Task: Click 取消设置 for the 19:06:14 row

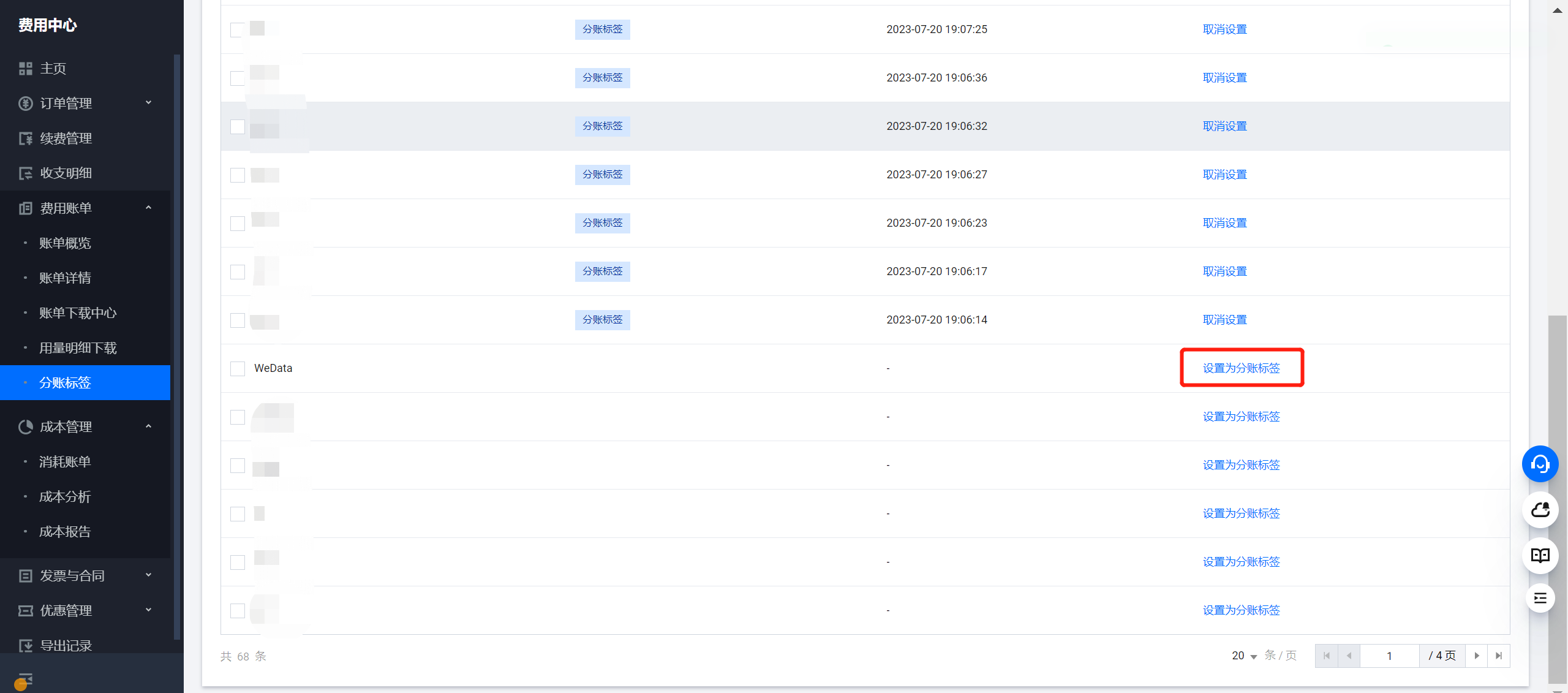Action: tap(1224, 320)
